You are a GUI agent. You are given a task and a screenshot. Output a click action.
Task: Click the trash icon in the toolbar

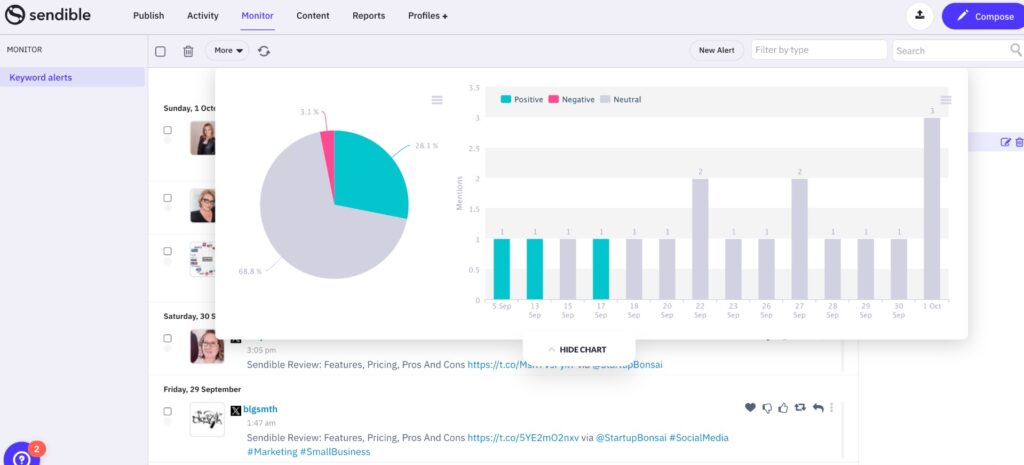188,51
